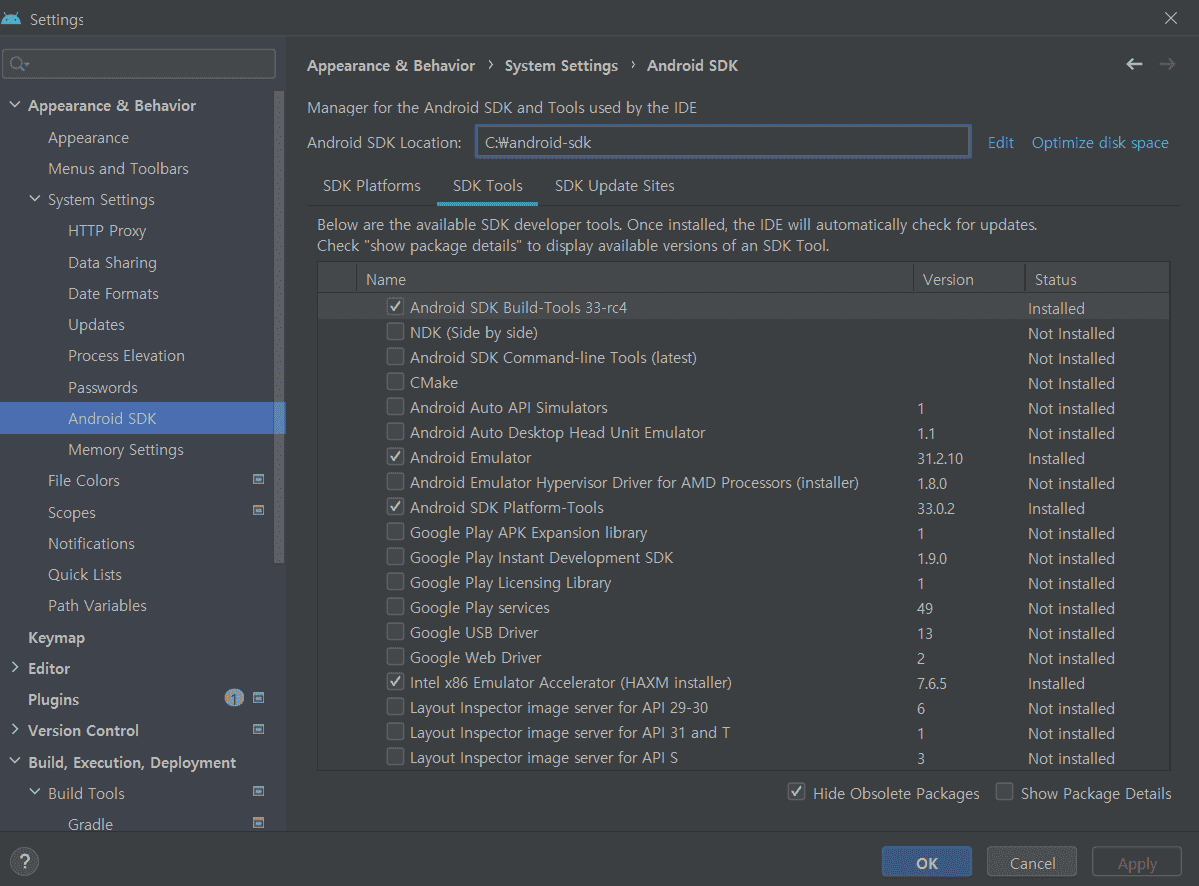
Task: Open Notifications settings
Action: 91,543
